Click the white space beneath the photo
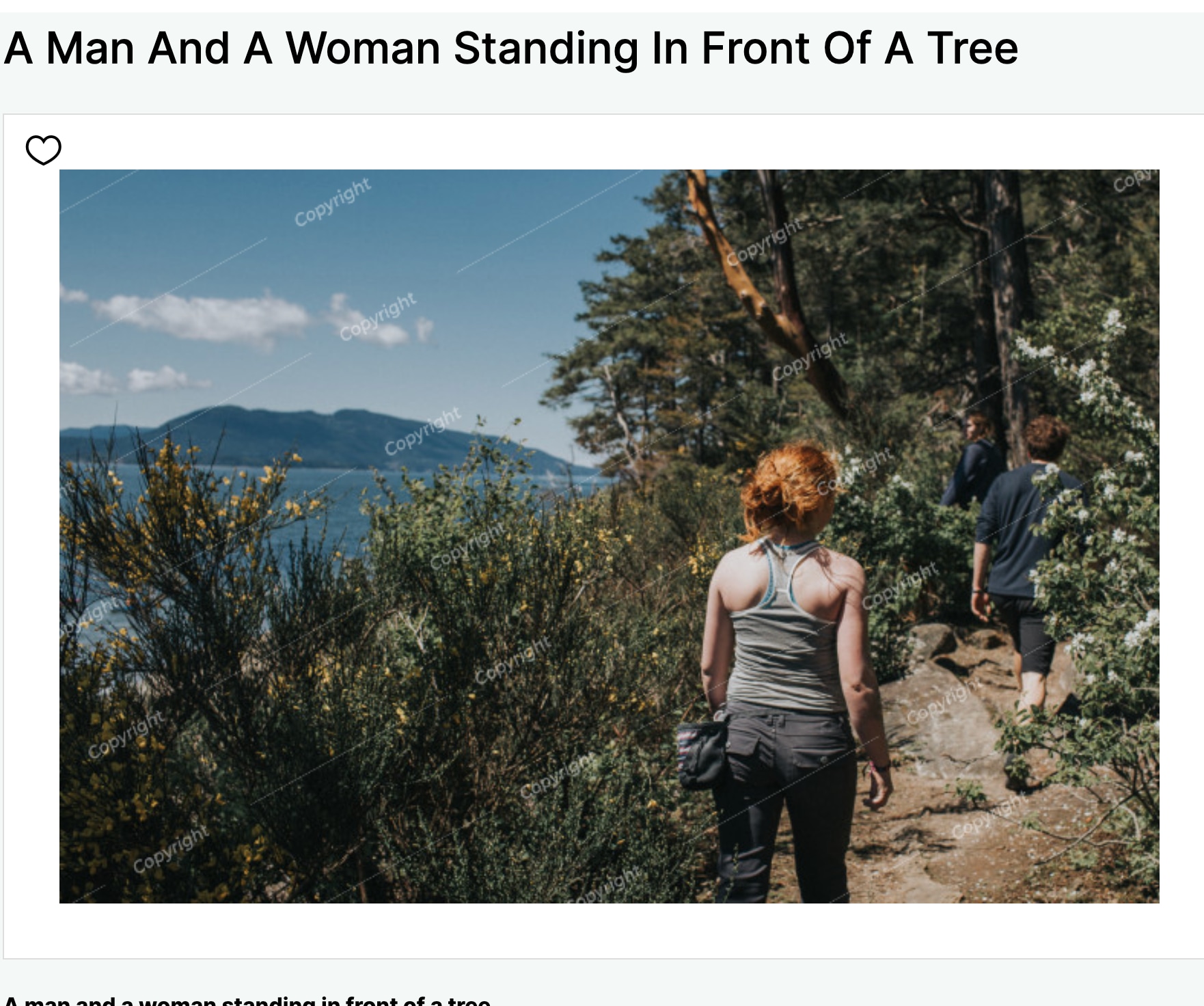The height and width of the screenshot is (1006, 1204). [x=601, y=930]
